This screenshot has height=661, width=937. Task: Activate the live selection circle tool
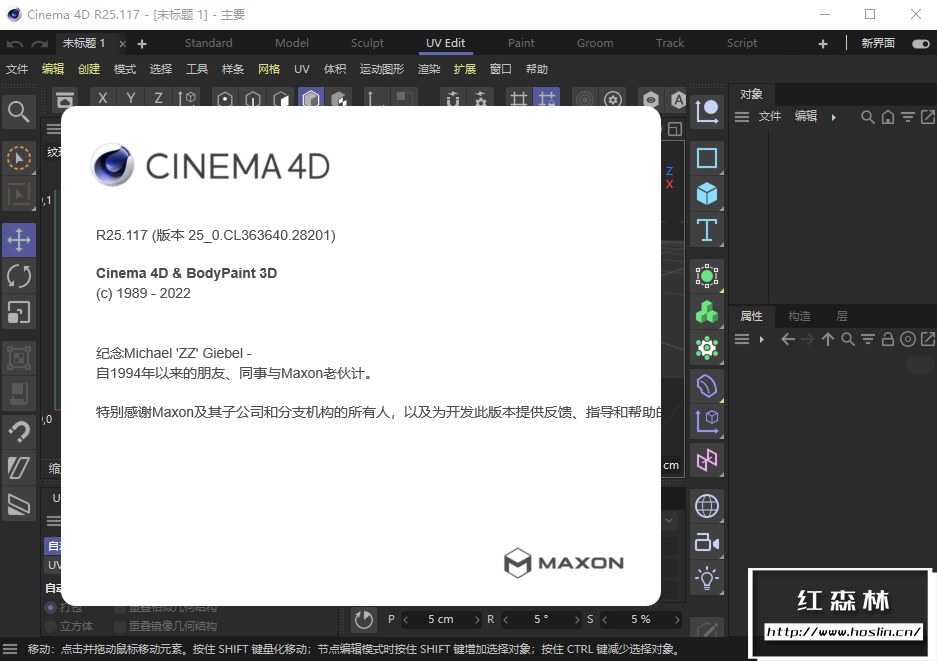(19, 158)
